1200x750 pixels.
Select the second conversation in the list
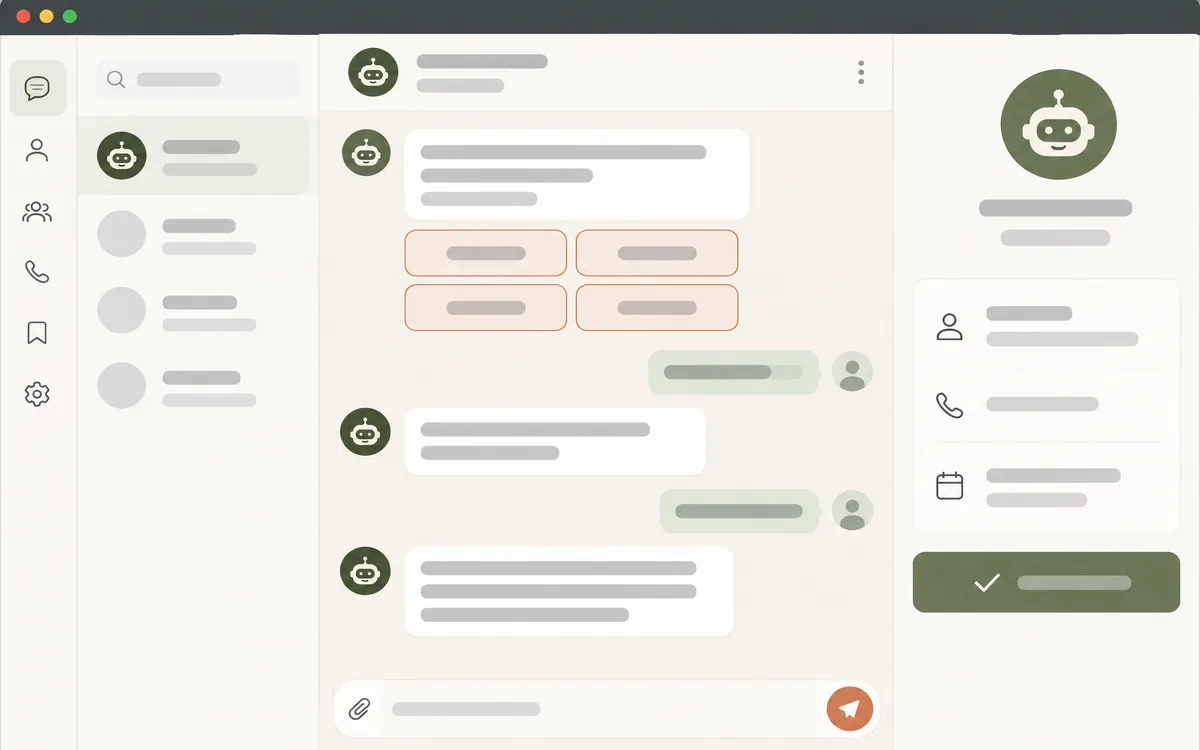click(x=194, y=234)
